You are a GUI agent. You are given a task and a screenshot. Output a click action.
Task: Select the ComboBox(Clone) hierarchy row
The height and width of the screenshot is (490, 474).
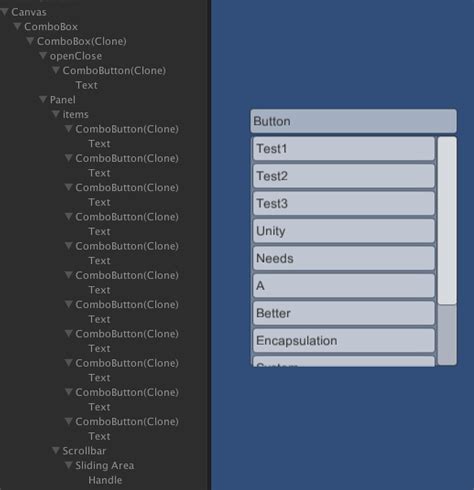tap(82, 41)
